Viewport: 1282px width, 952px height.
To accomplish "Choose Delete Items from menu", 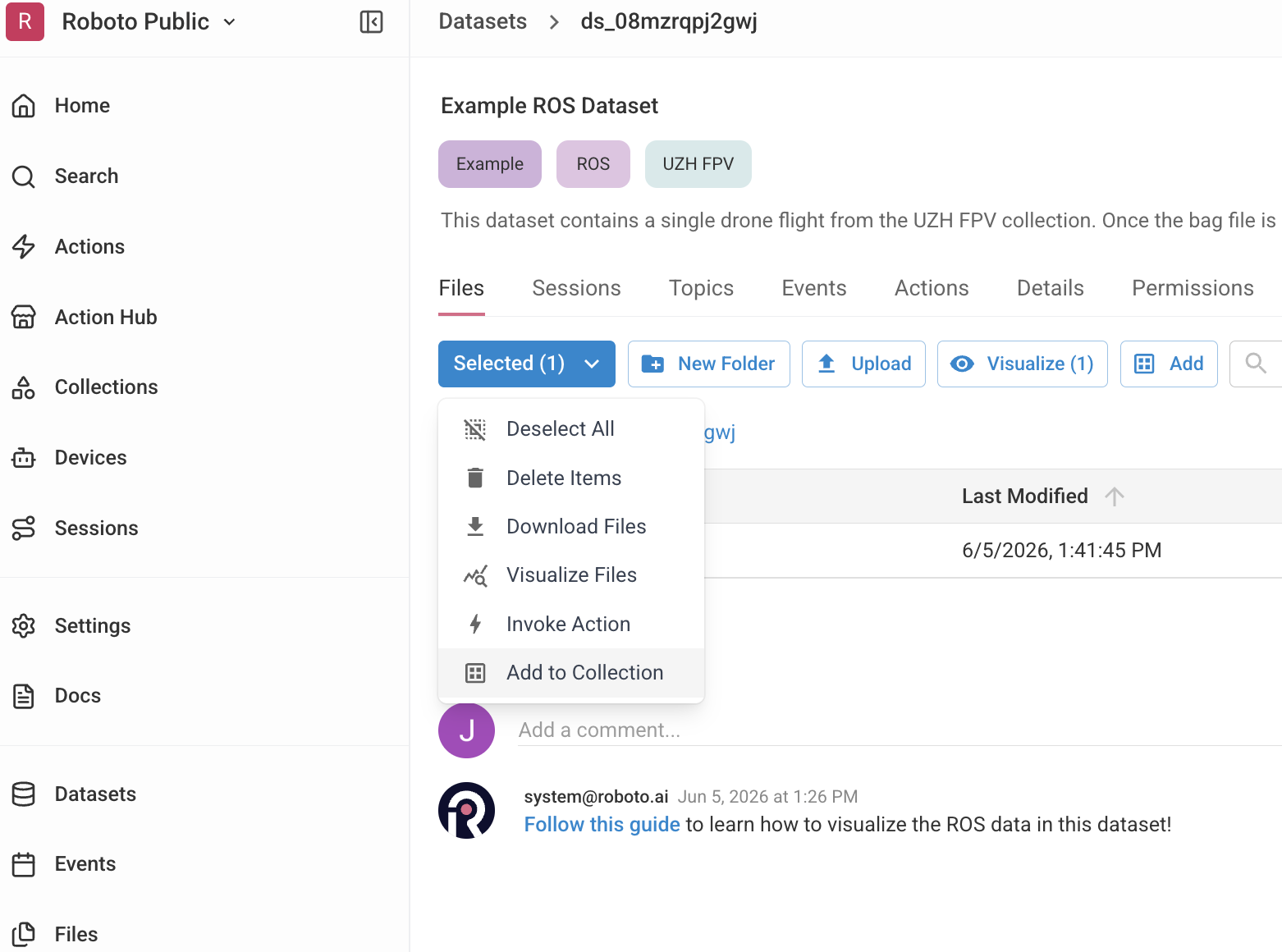I will (x=571, y=478).
